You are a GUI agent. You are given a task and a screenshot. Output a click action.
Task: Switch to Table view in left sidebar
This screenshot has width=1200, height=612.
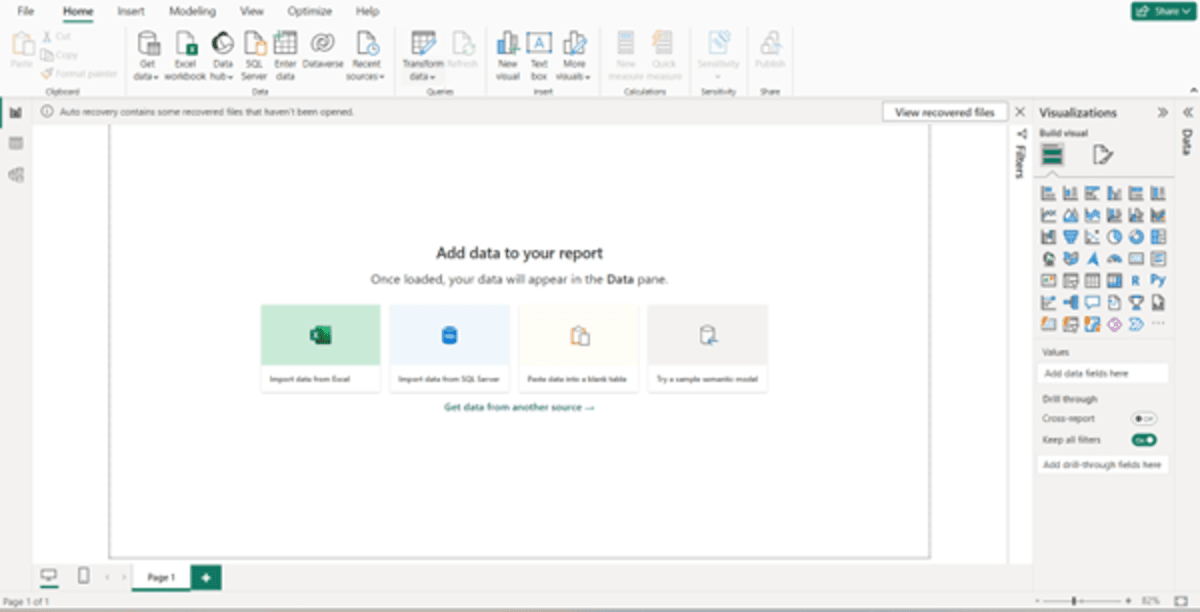[x=16, y=143]
